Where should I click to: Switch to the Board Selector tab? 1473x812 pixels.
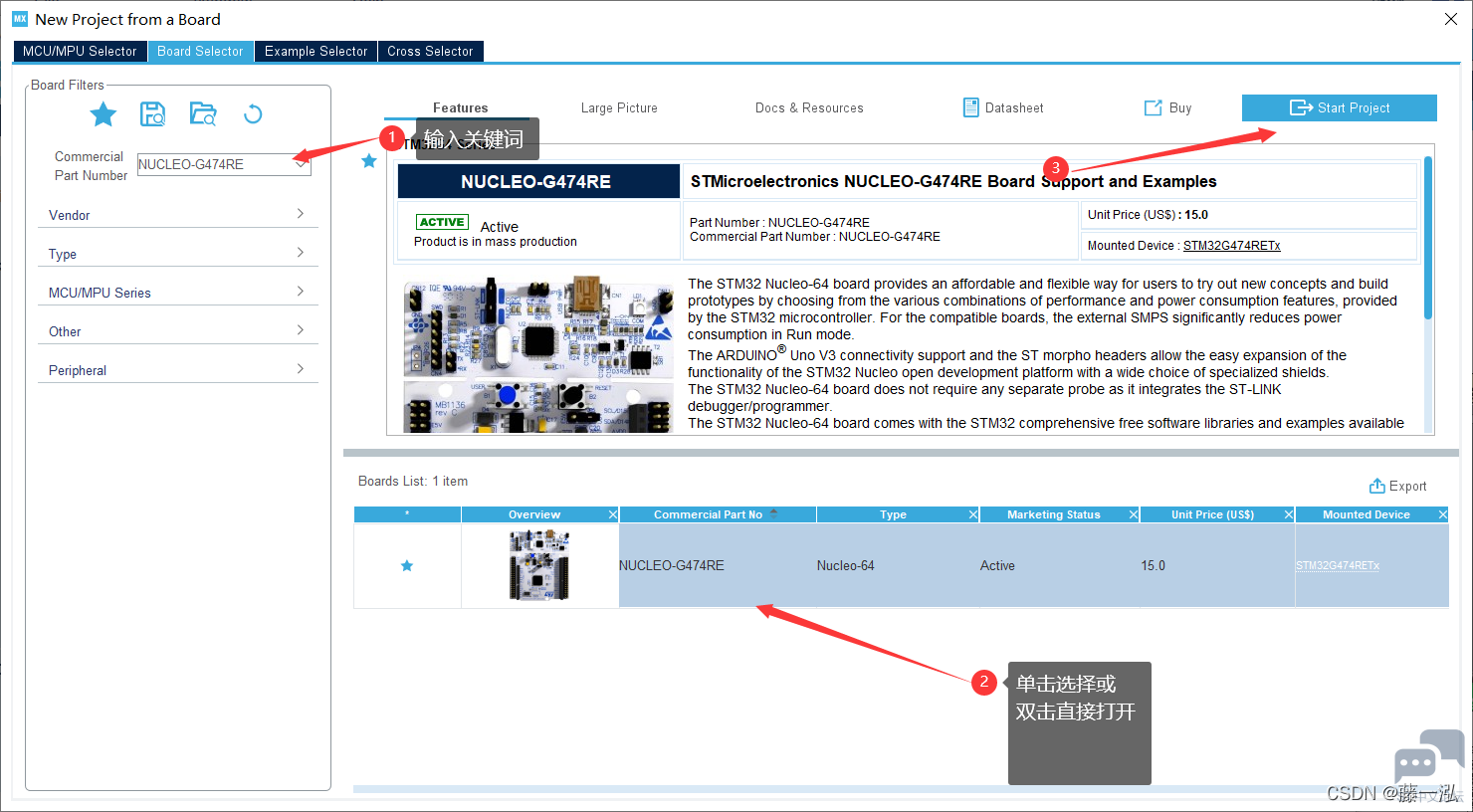click(200, 51)
